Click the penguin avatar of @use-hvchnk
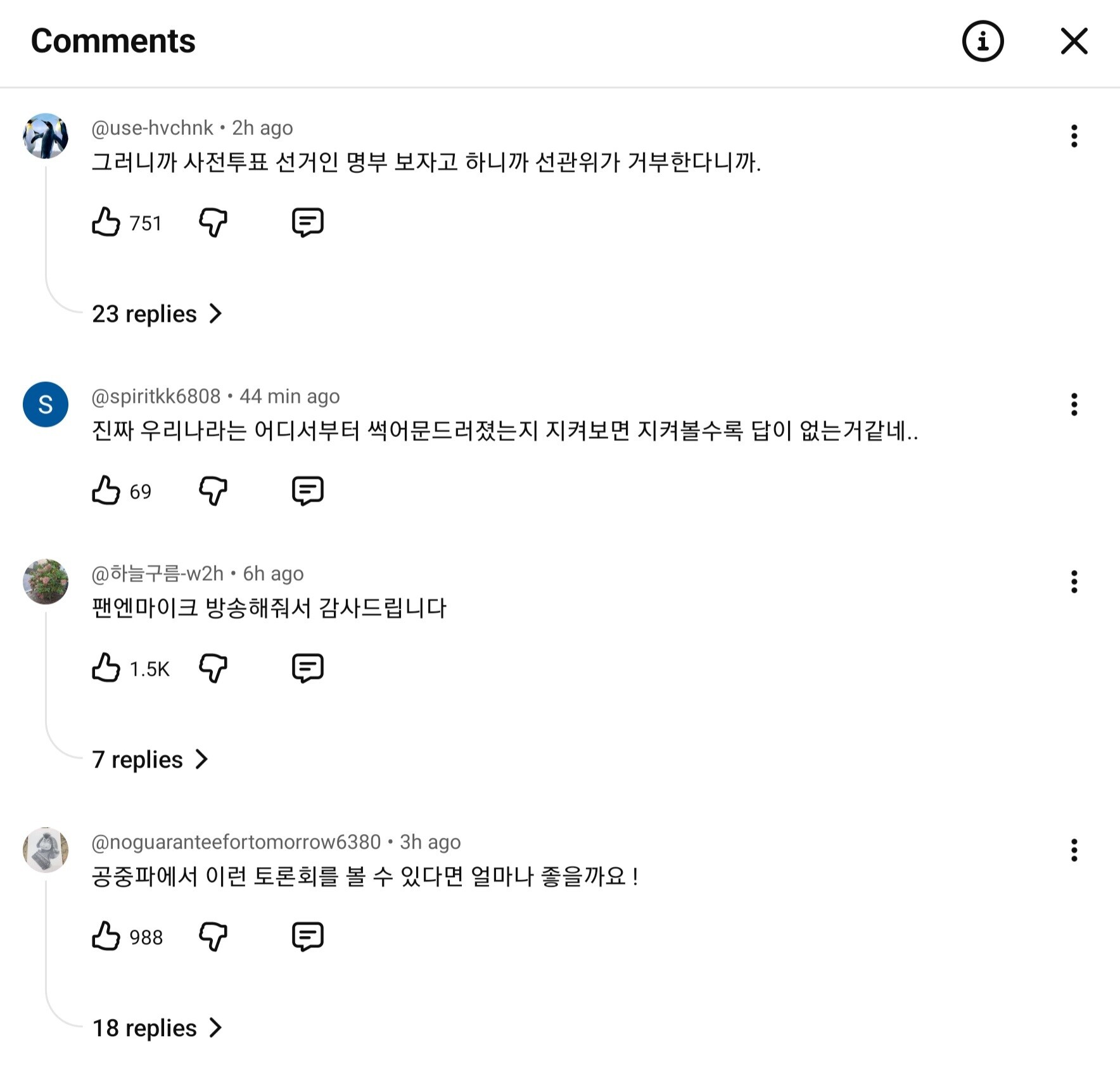Viewport: 1120px width, 1083px height. pos(46,136)
